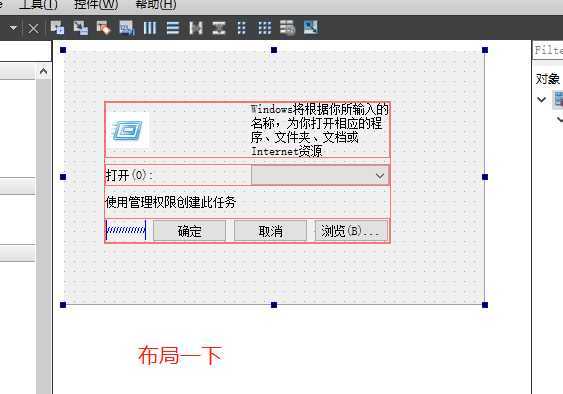
Task: Apply Lay Out Vertically in Splitter
Action: (219, 28)
